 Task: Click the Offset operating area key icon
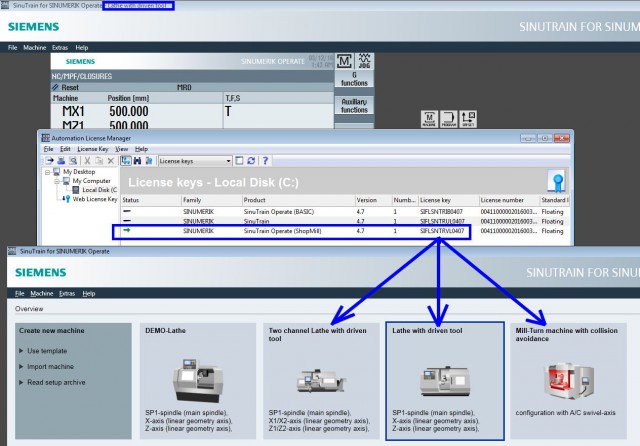[x=468, y=119]
